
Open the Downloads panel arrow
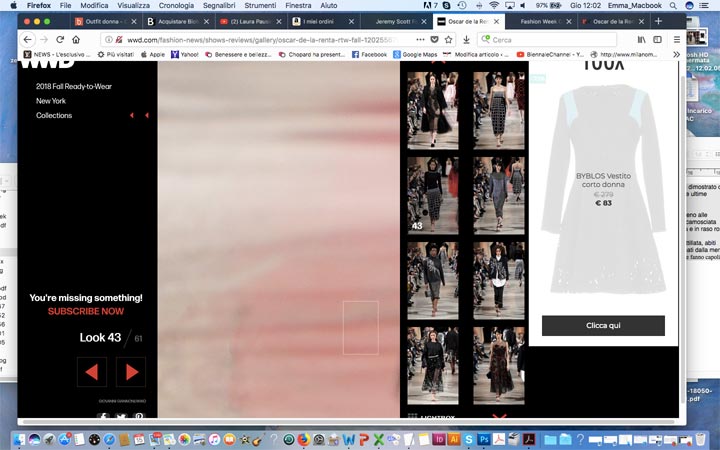(x=466, y=40)
